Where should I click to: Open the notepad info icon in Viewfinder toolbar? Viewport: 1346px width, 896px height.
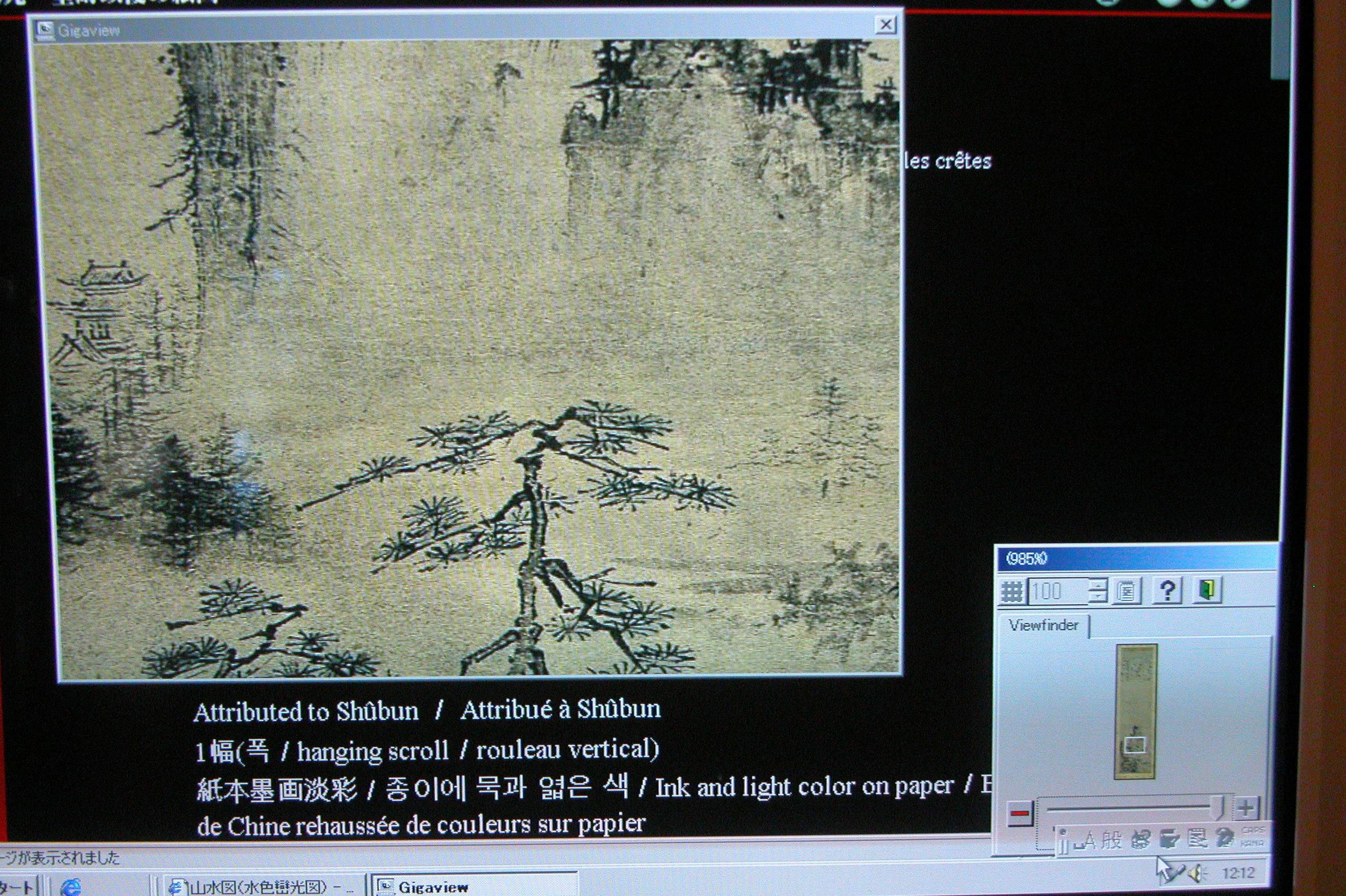[x=1127, y=591]
